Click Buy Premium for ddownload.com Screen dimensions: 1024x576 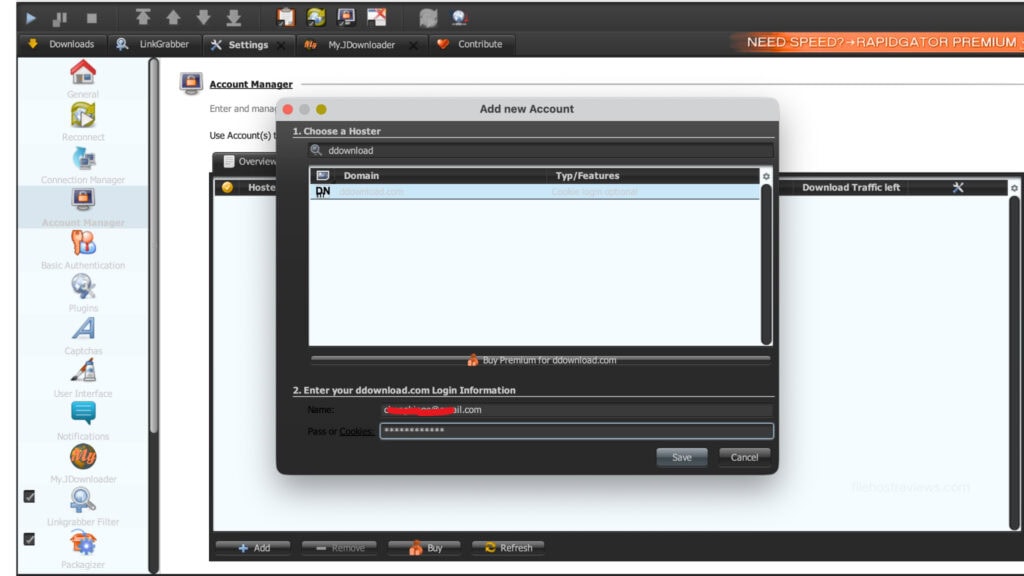pyautogui.click(x=541, y=360)
